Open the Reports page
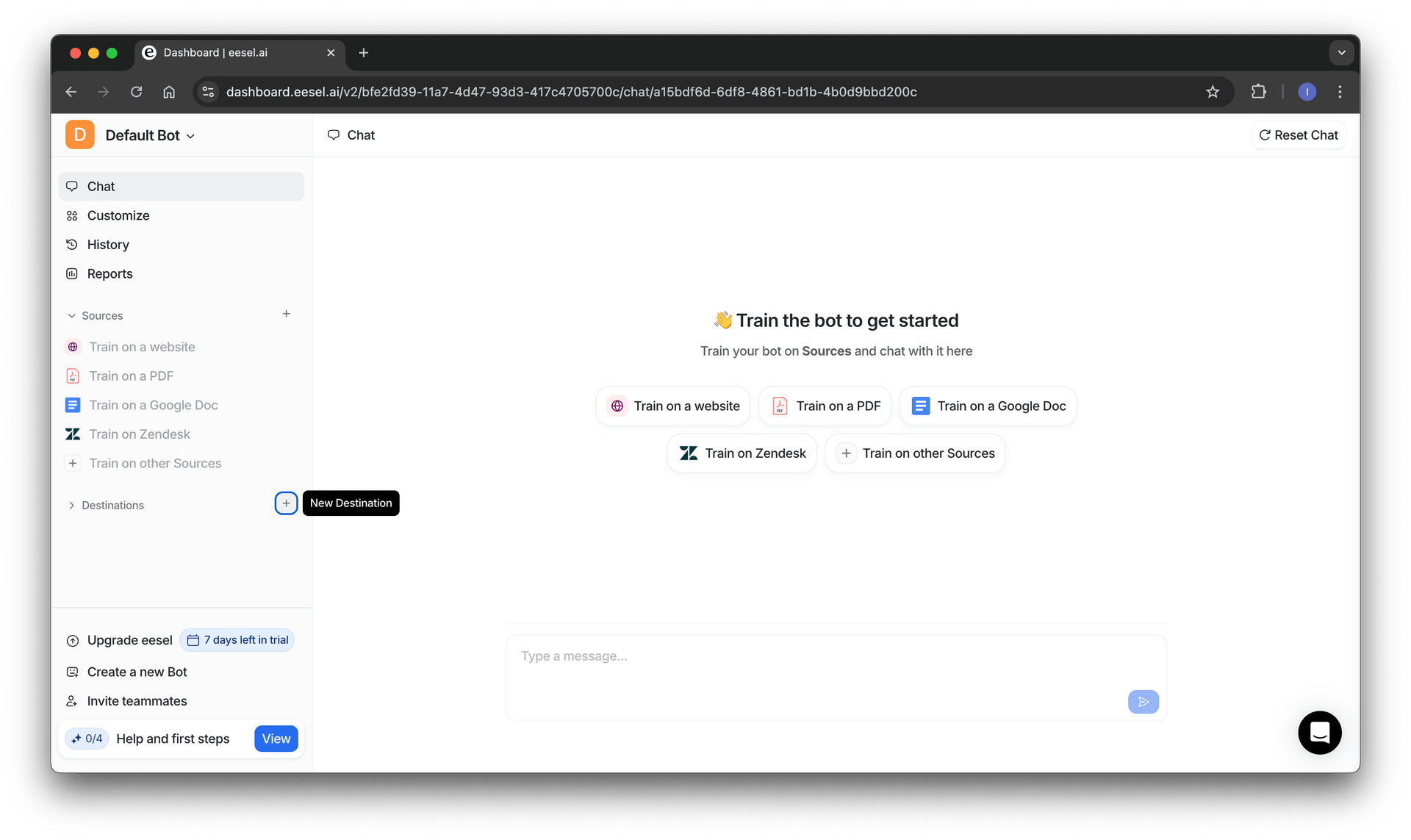This screenshot has width=1411, height=840. (x=181, y=273)
